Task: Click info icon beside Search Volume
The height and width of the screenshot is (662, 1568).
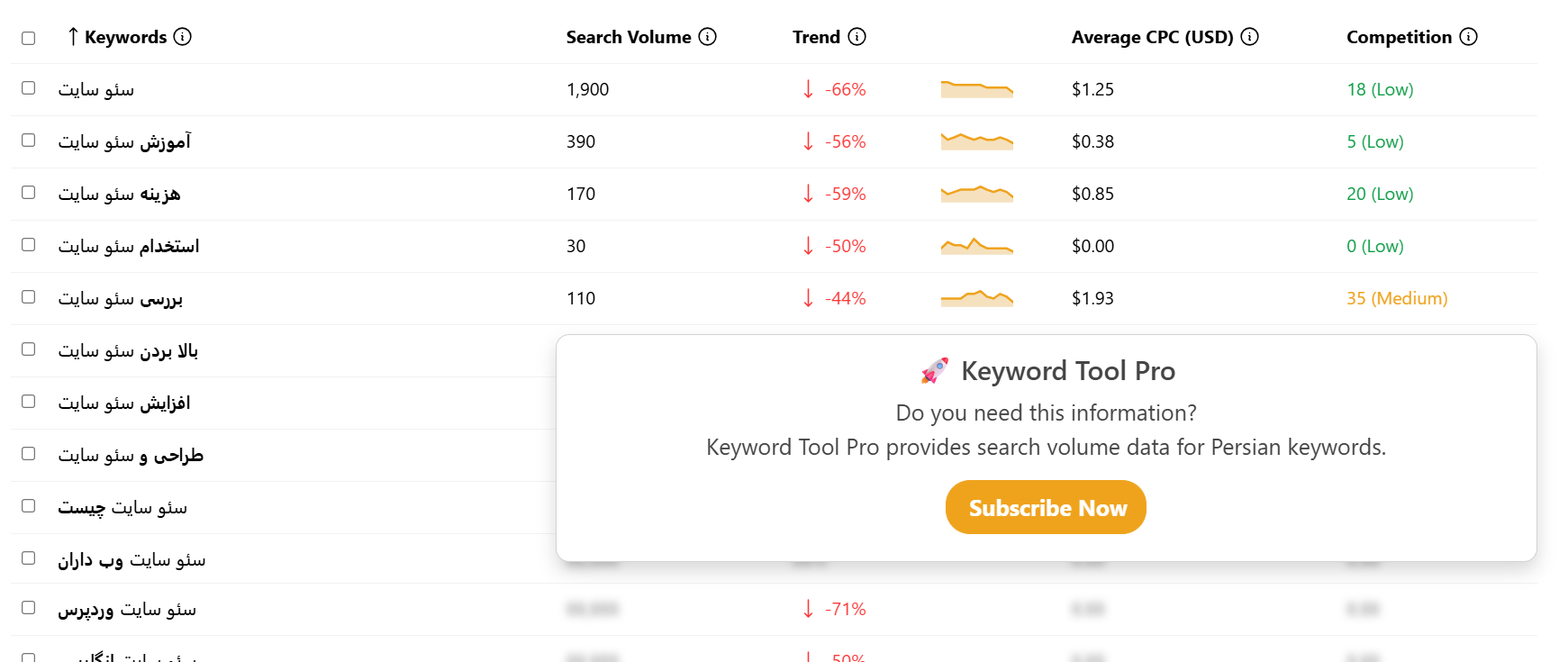Action: pyautogui.click(x=708, y=37)
